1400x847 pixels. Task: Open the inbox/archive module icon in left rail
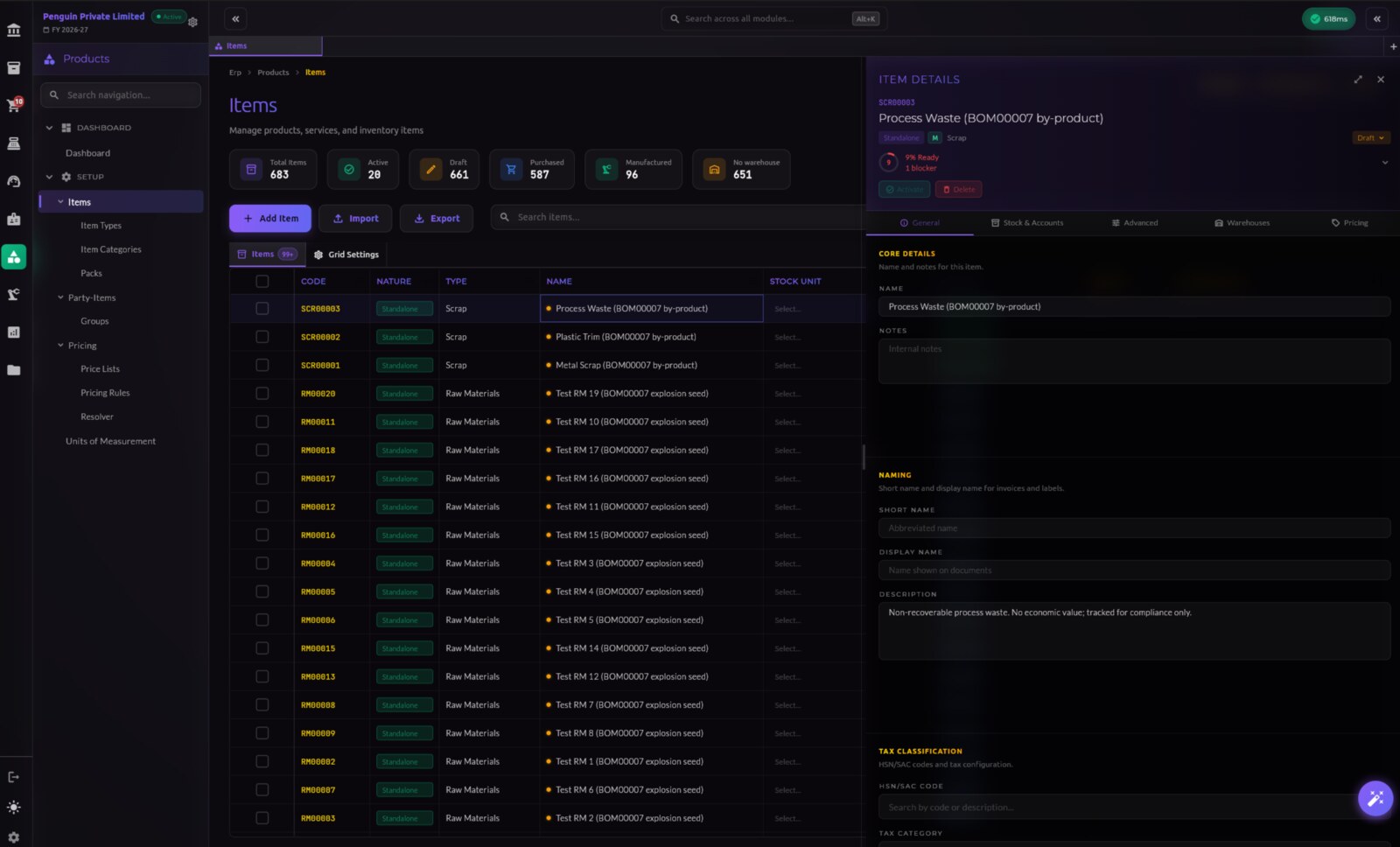coord(14,67)
